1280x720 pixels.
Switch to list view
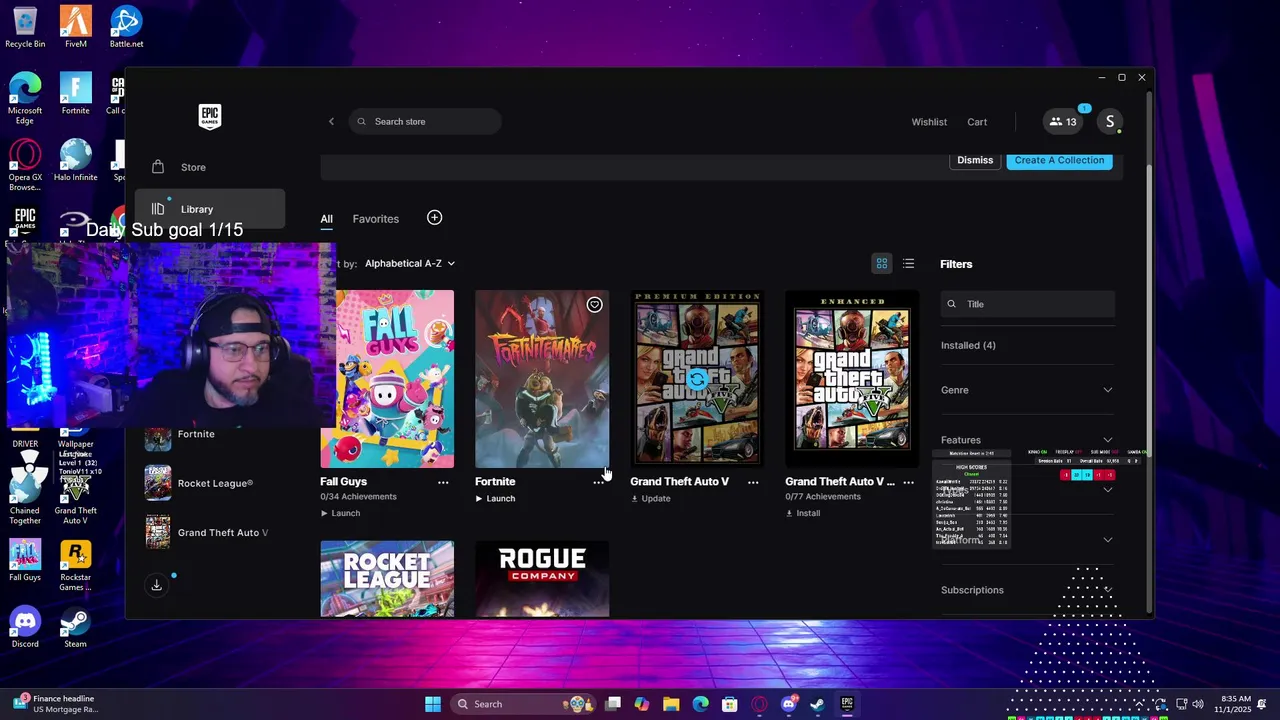tap(908, 264)
